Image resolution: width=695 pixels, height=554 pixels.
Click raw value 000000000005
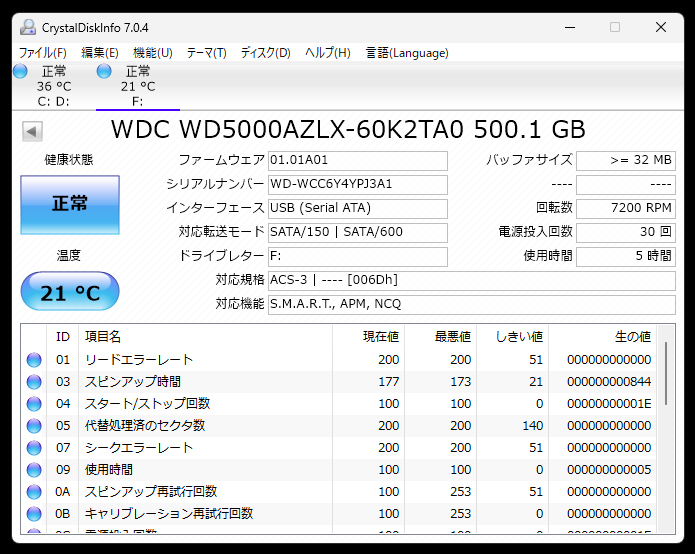(609, 470)
